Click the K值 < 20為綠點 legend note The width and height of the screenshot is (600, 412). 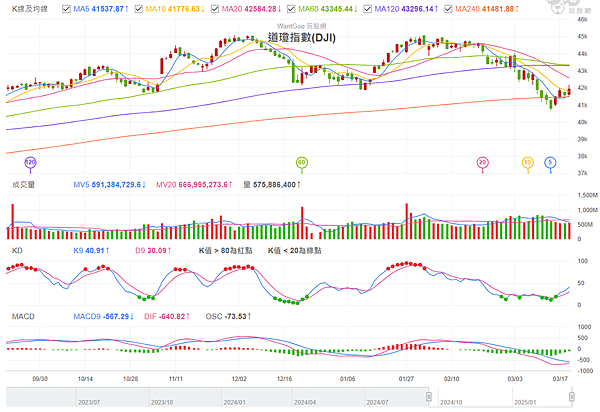tap(295, 251)
